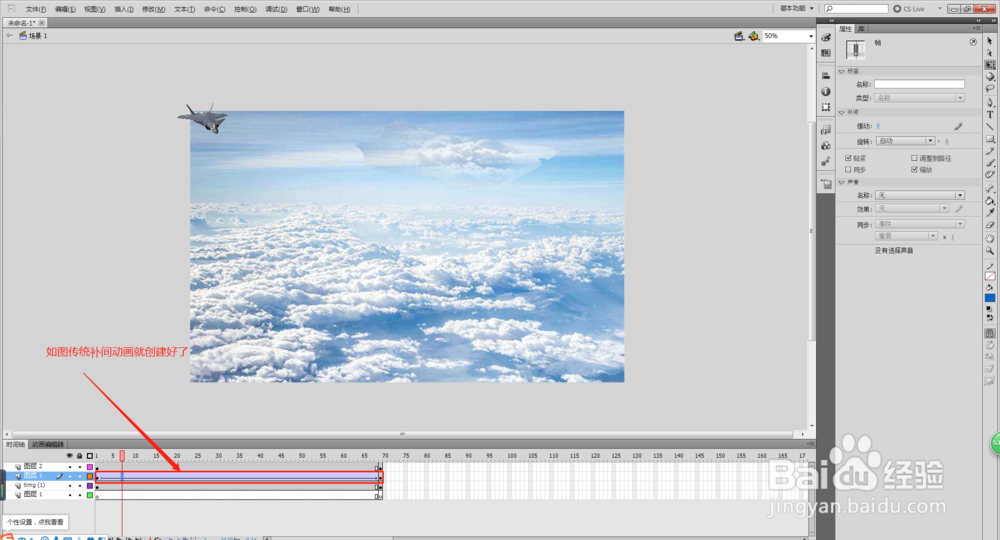The image size is (1000, 540).
Task: Open the 基本功能 workspace switcher
Action: point(797,8)
